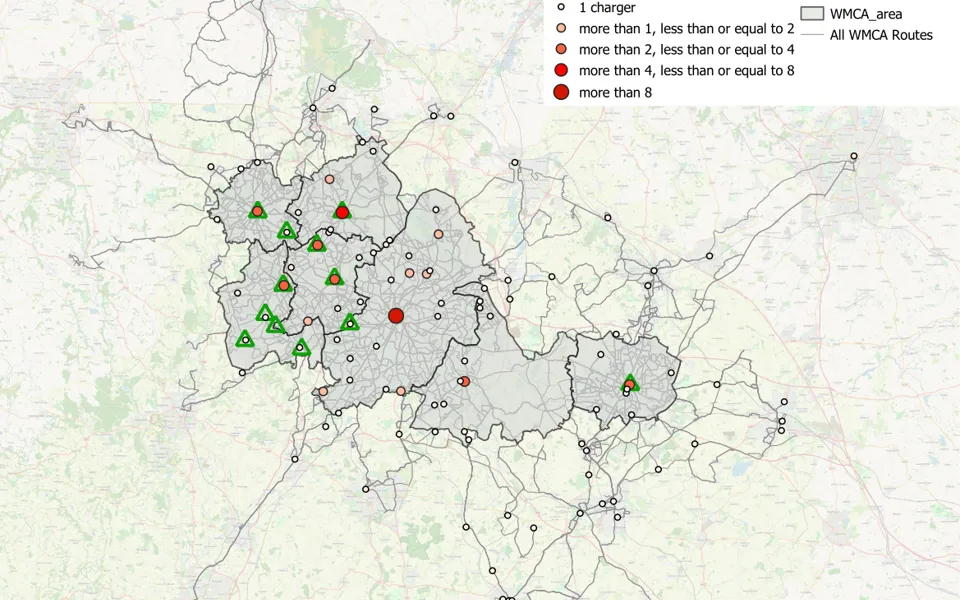Screen dimensions: 960x600
Task: Click the "WMCA_area" legend label
Action: tap(866, 14)
